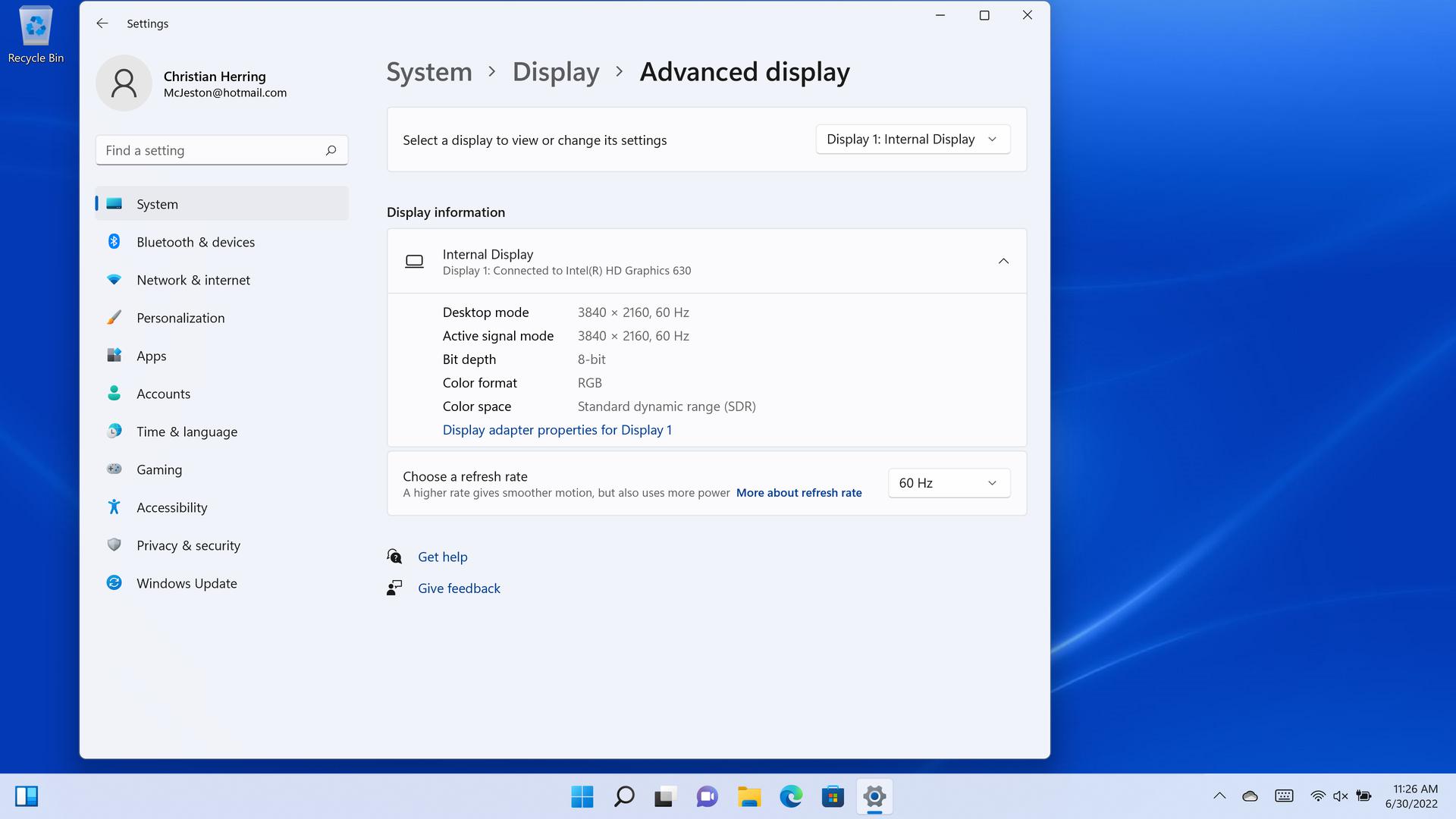1456x819 pixels.
Task: Click the user profile avatar icon
Action: point(124,83)
